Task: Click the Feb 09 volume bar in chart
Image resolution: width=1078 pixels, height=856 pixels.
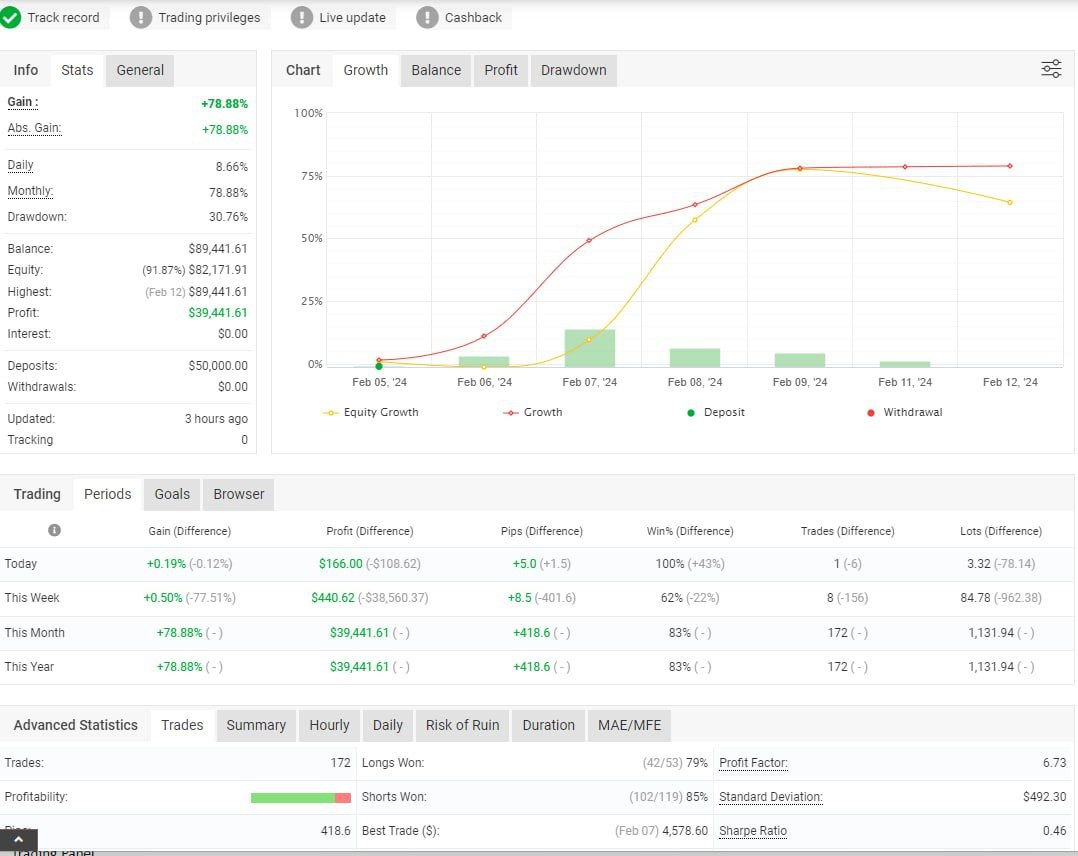Action: 800,360
